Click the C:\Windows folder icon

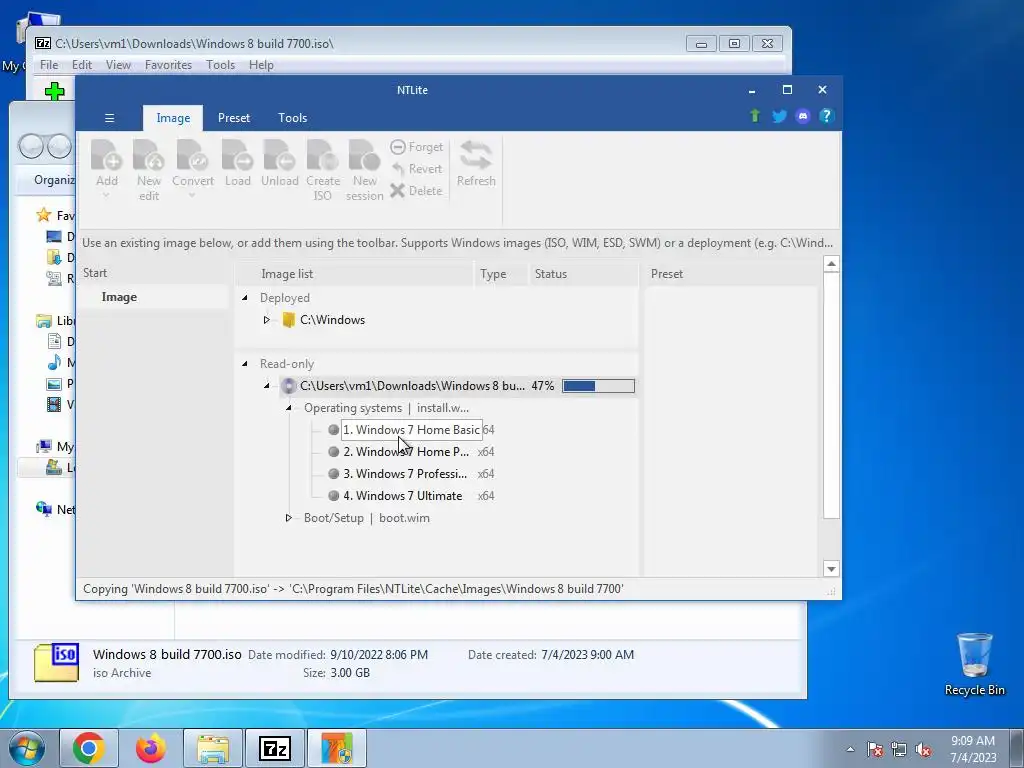[x=288, y=320]
